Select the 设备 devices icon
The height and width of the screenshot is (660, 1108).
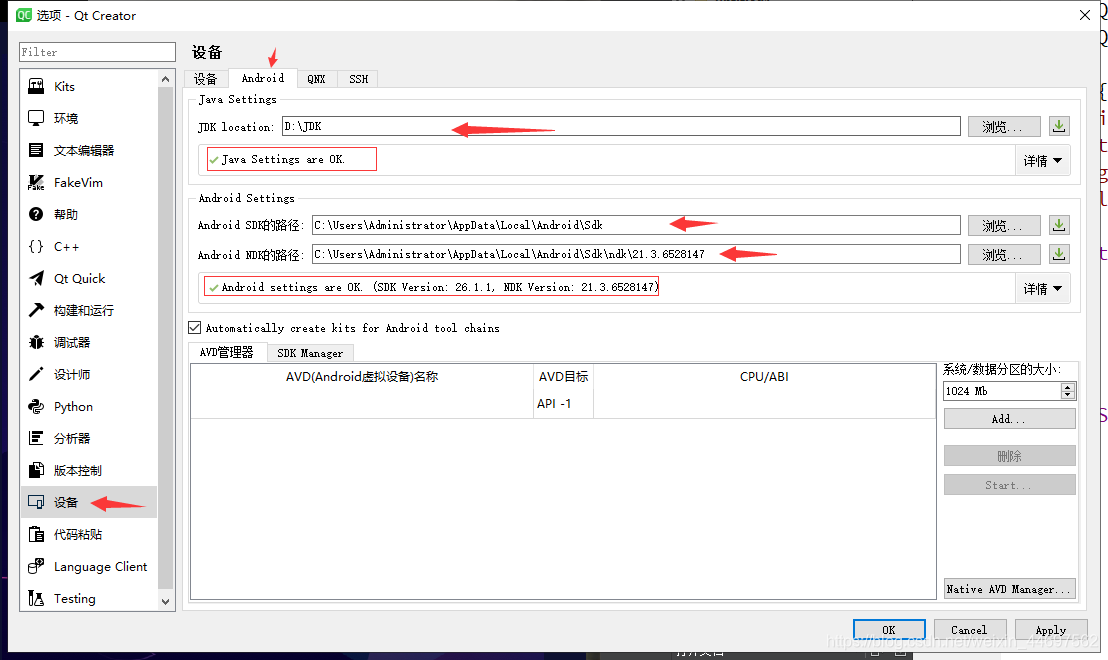click(x=36, y=502)
